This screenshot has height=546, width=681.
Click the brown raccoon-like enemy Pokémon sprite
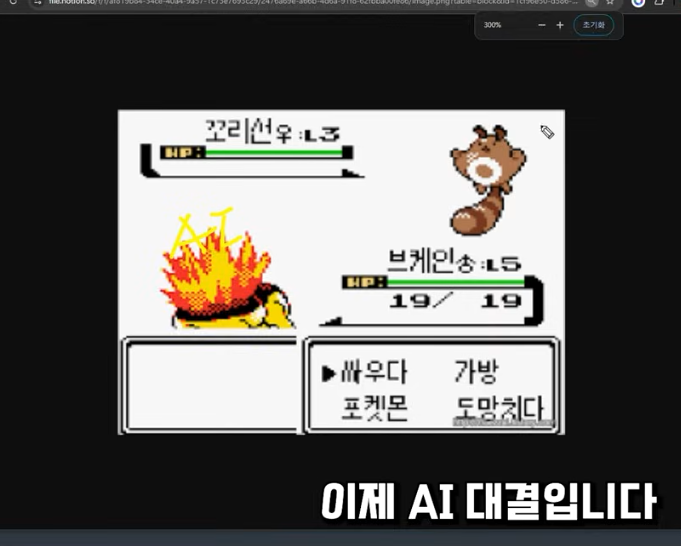489,180
